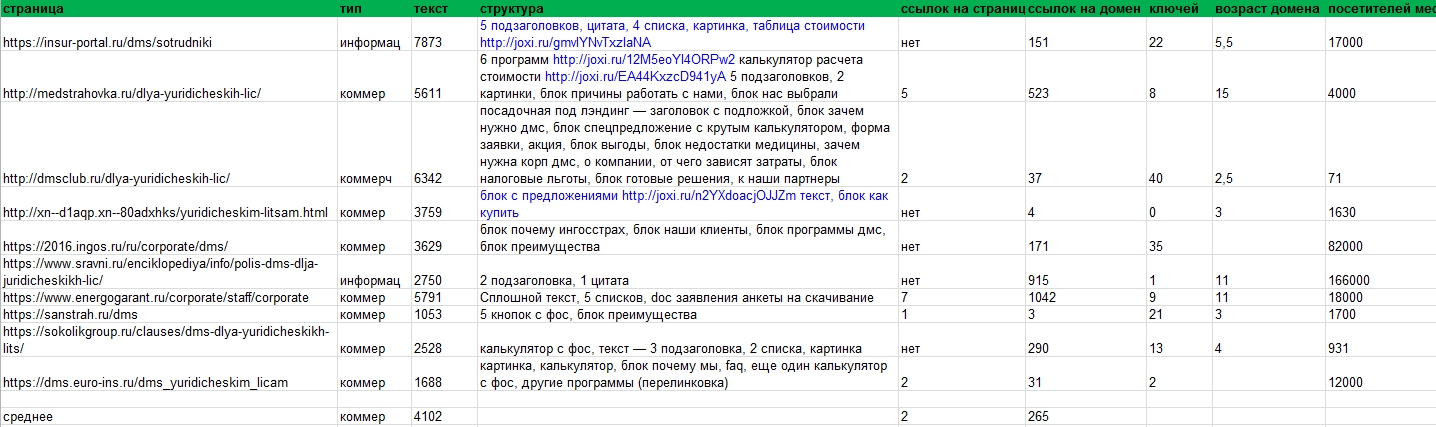Select the visitors cell 18000
The width and height of the screenshot is (1436, 427).
pos(1380,297)
